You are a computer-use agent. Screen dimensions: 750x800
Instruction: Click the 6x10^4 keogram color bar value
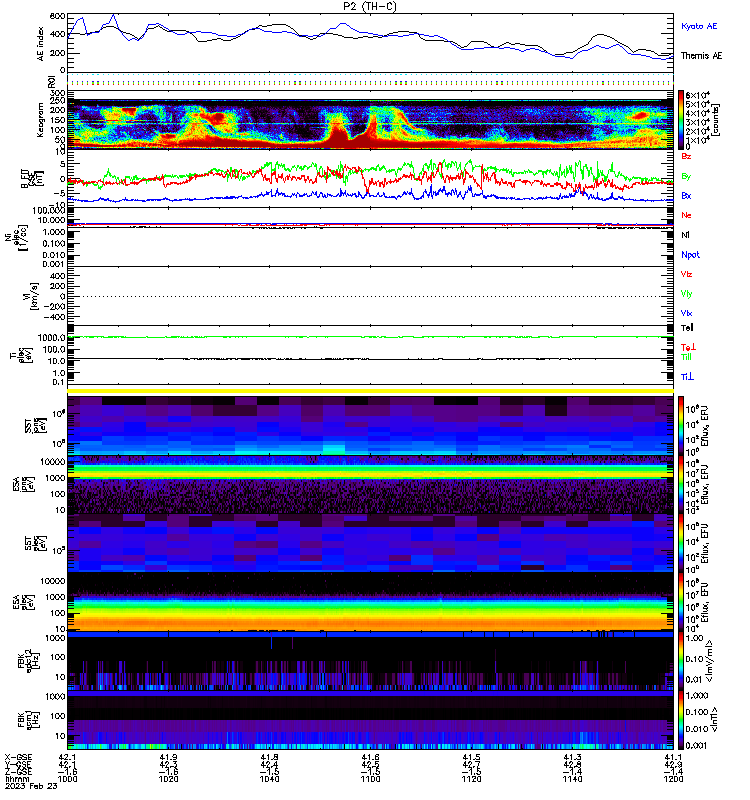coord(698,95)
